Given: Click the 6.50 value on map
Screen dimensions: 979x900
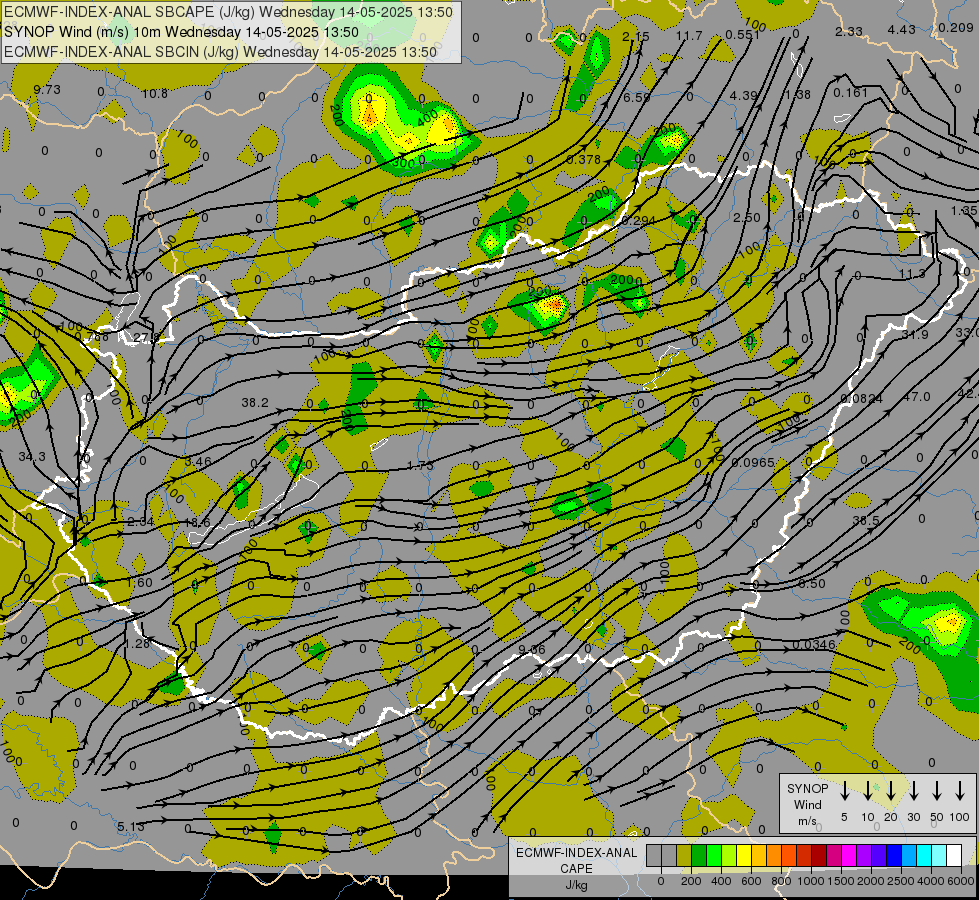Looking at the screenshot, I should point(812,583).
